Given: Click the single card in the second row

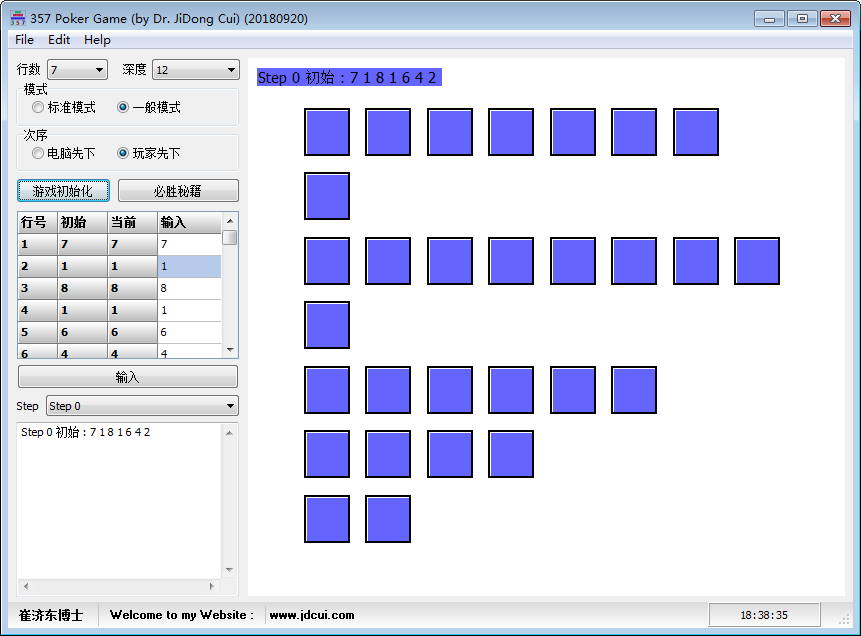Looking at the screenshot, I should 327,196.
